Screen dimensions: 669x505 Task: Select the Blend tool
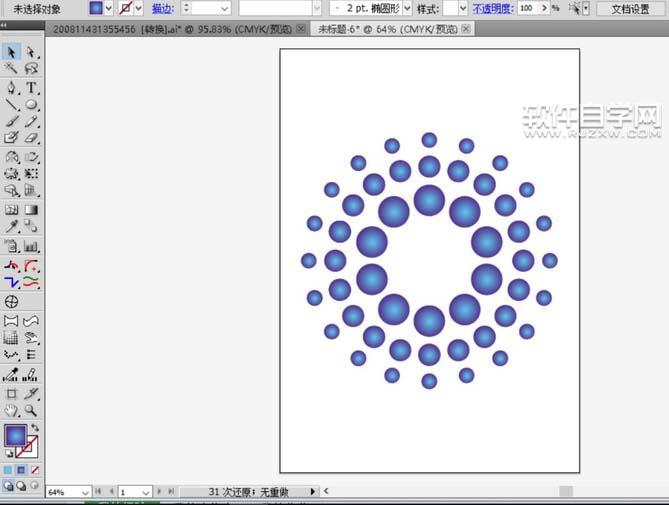pos(31,226)
